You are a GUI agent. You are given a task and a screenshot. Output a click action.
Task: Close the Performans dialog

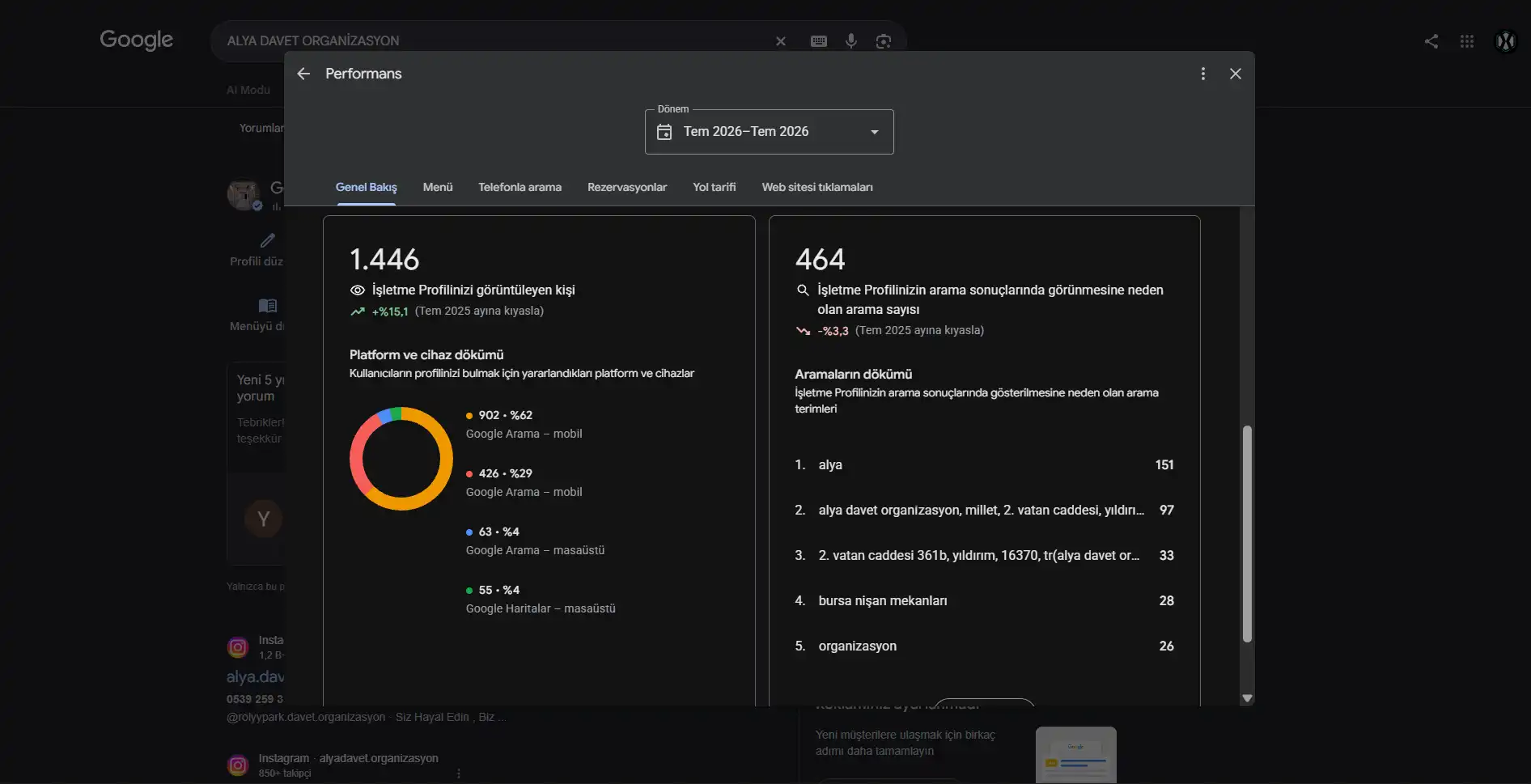[x=1236, y=74]
